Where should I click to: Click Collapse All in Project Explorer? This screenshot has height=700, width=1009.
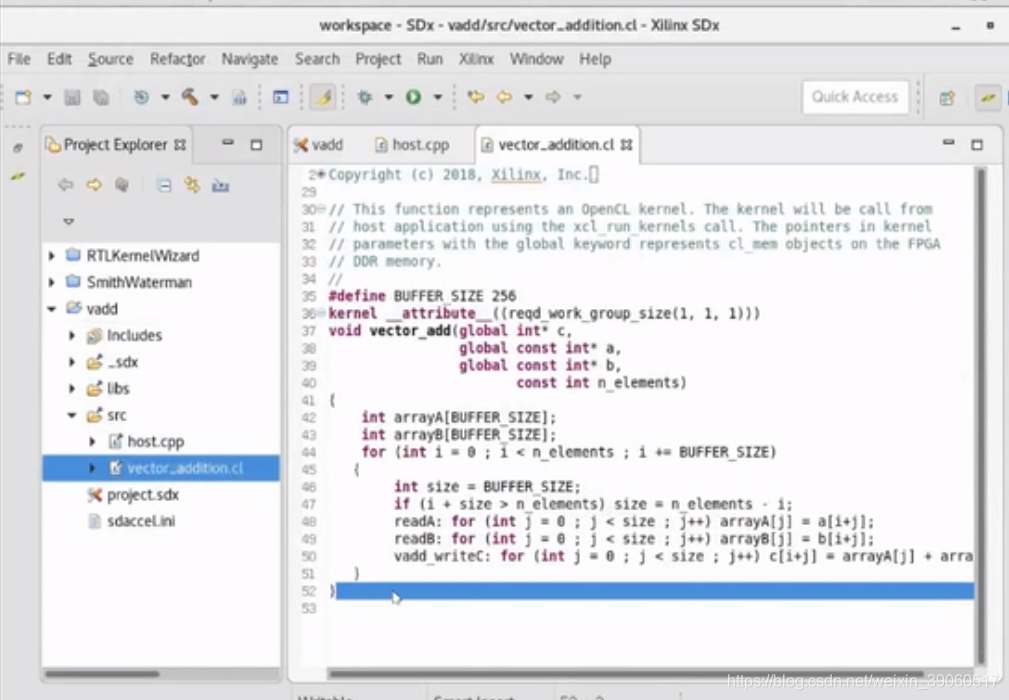(x=164, y=186)
